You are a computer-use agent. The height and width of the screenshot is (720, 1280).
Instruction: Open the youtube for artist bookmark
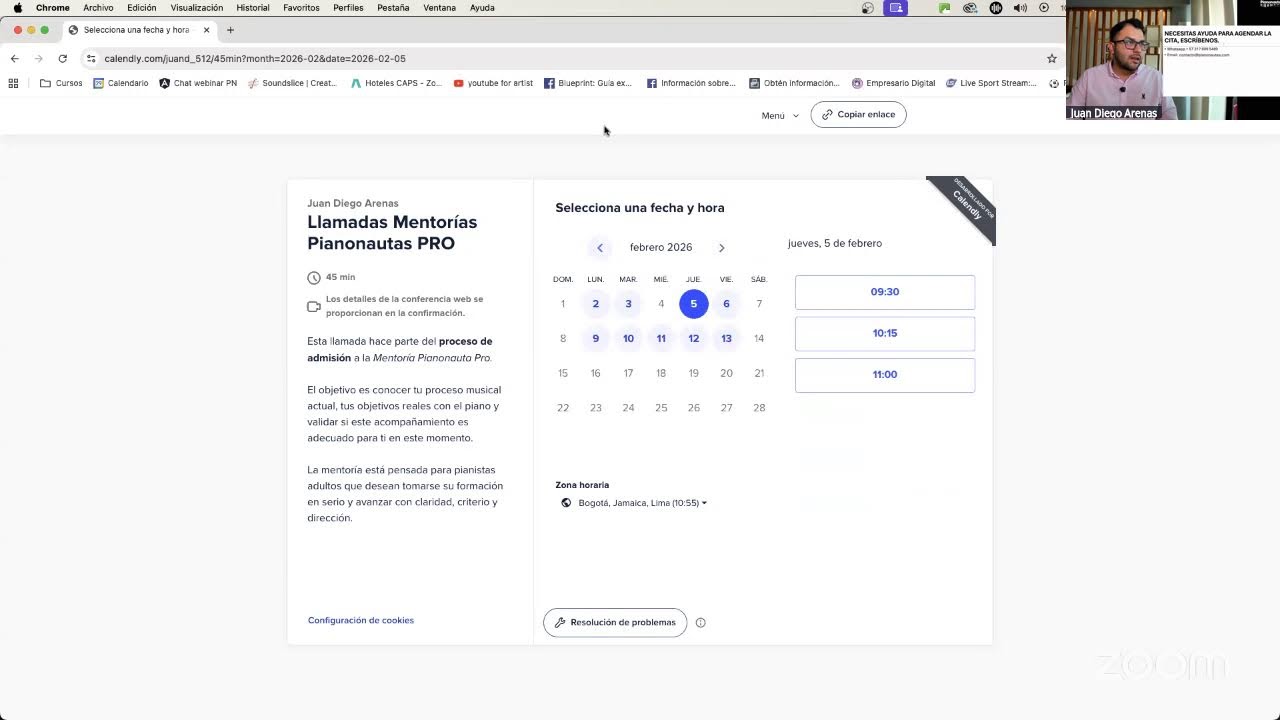point(493,83)
